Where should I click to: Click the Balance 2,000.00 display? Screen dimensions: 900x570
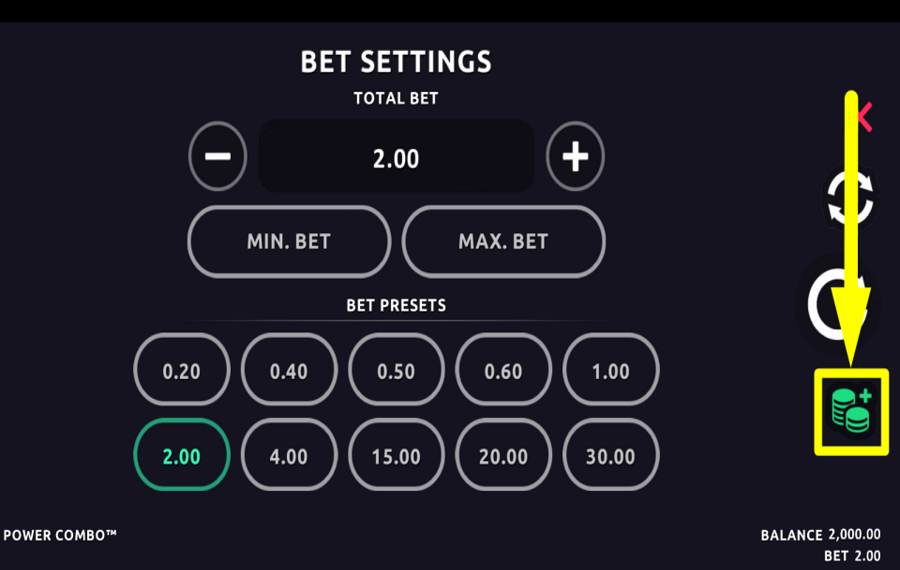click(x=821, y=535)
